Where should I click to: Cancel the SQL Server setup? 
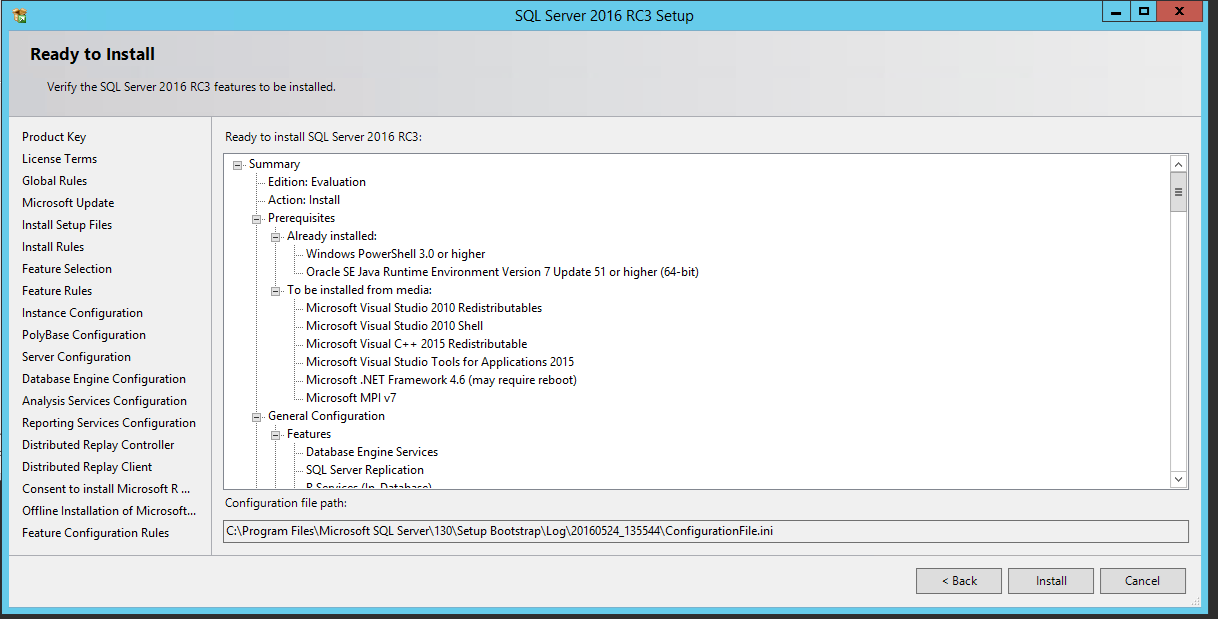pos(1142,581)
